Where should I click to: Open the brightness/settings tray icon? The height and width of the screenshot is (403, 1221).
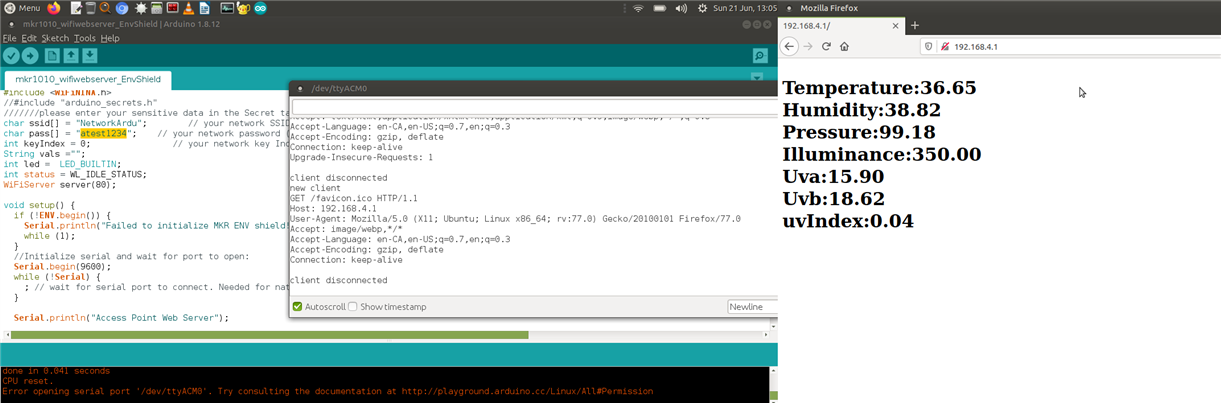coord(703,8)
